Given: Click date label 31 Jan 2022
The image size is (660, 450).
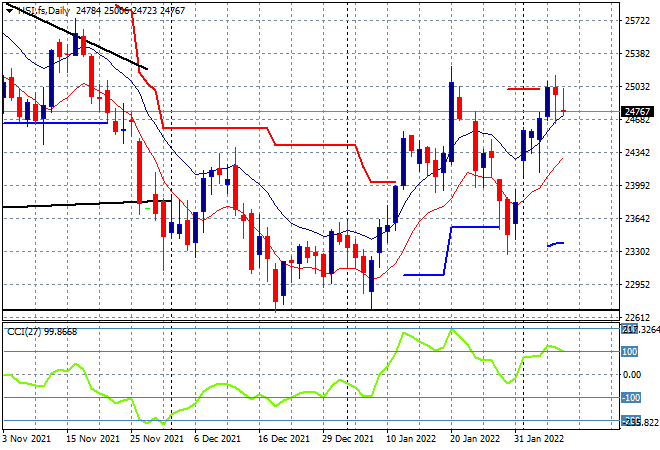Looking at the screenshot, I should pos(539,439).
